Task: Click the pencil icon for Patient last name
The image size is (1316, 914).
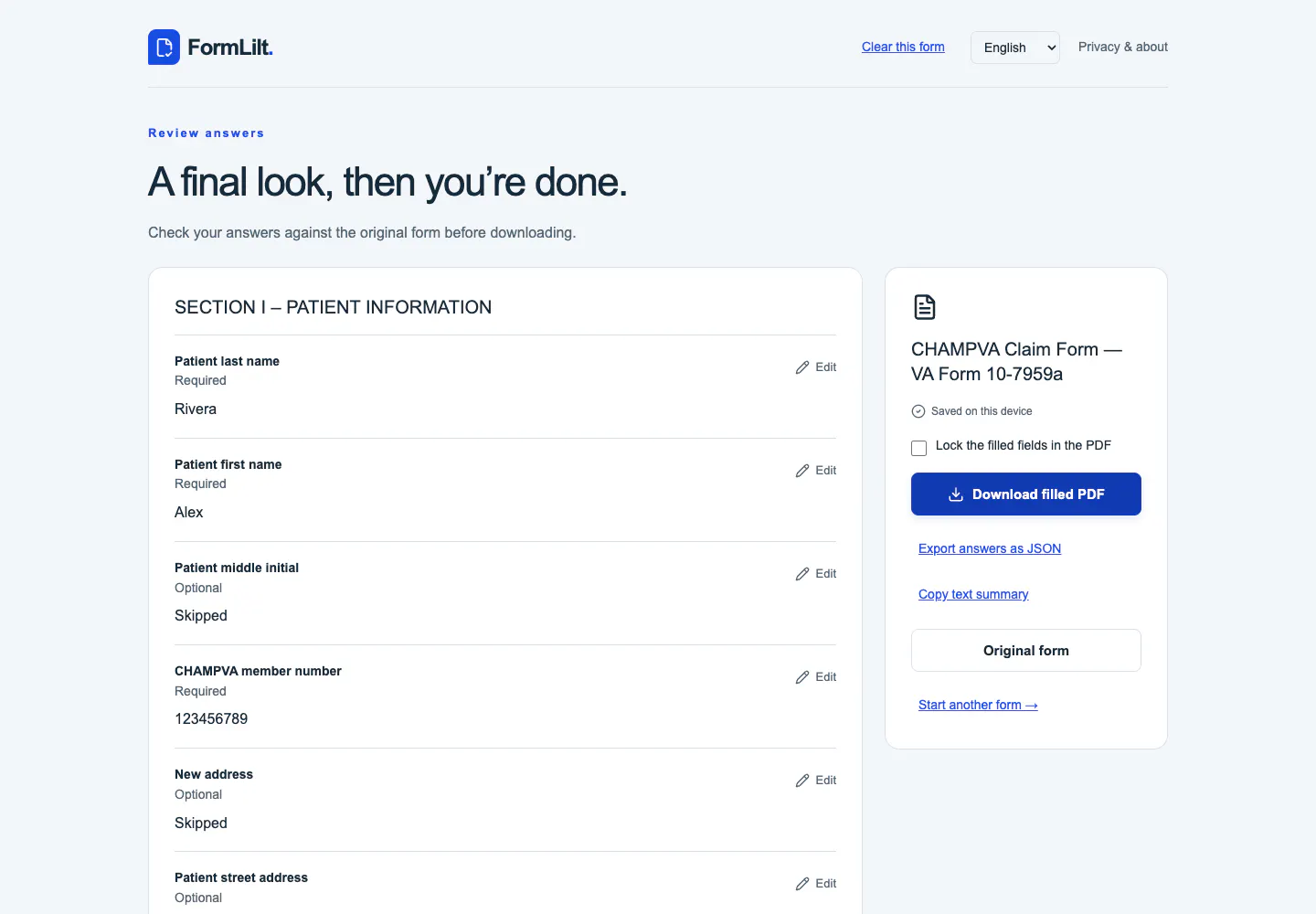Action: (802, 367)
